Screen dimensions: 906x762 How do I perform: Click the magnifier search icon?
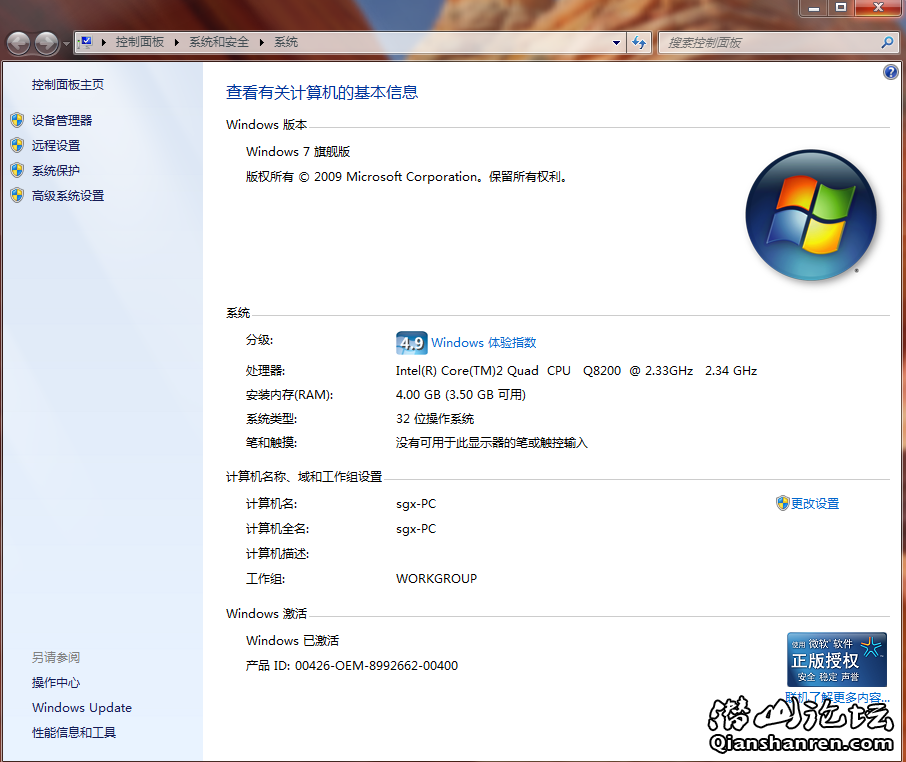888,42
